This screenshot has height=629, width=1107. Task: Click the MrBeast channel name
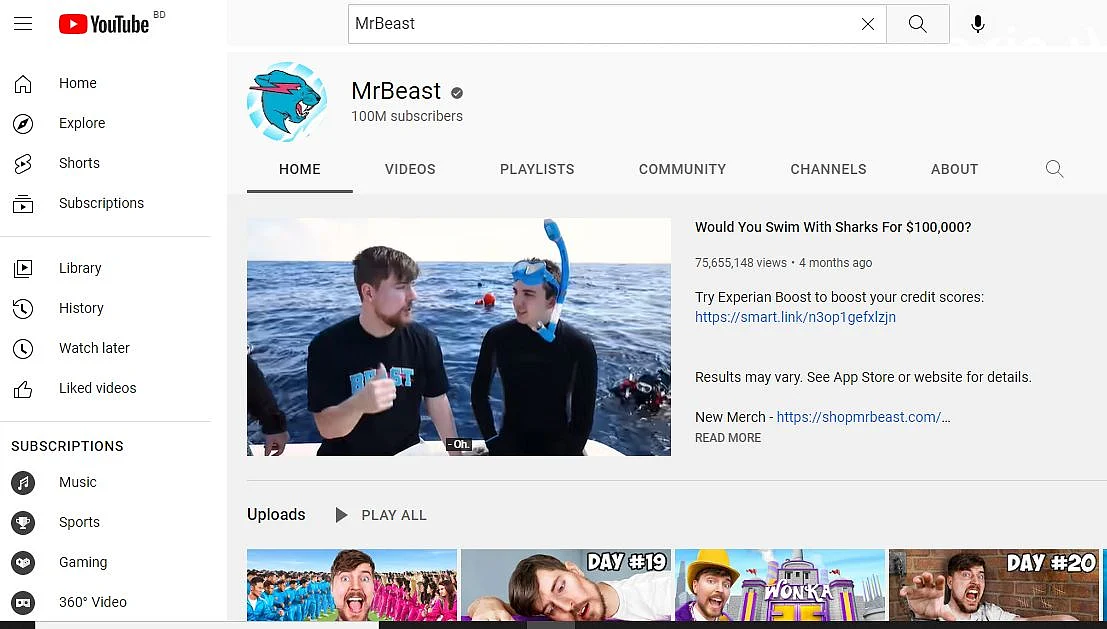pos(396,91)
